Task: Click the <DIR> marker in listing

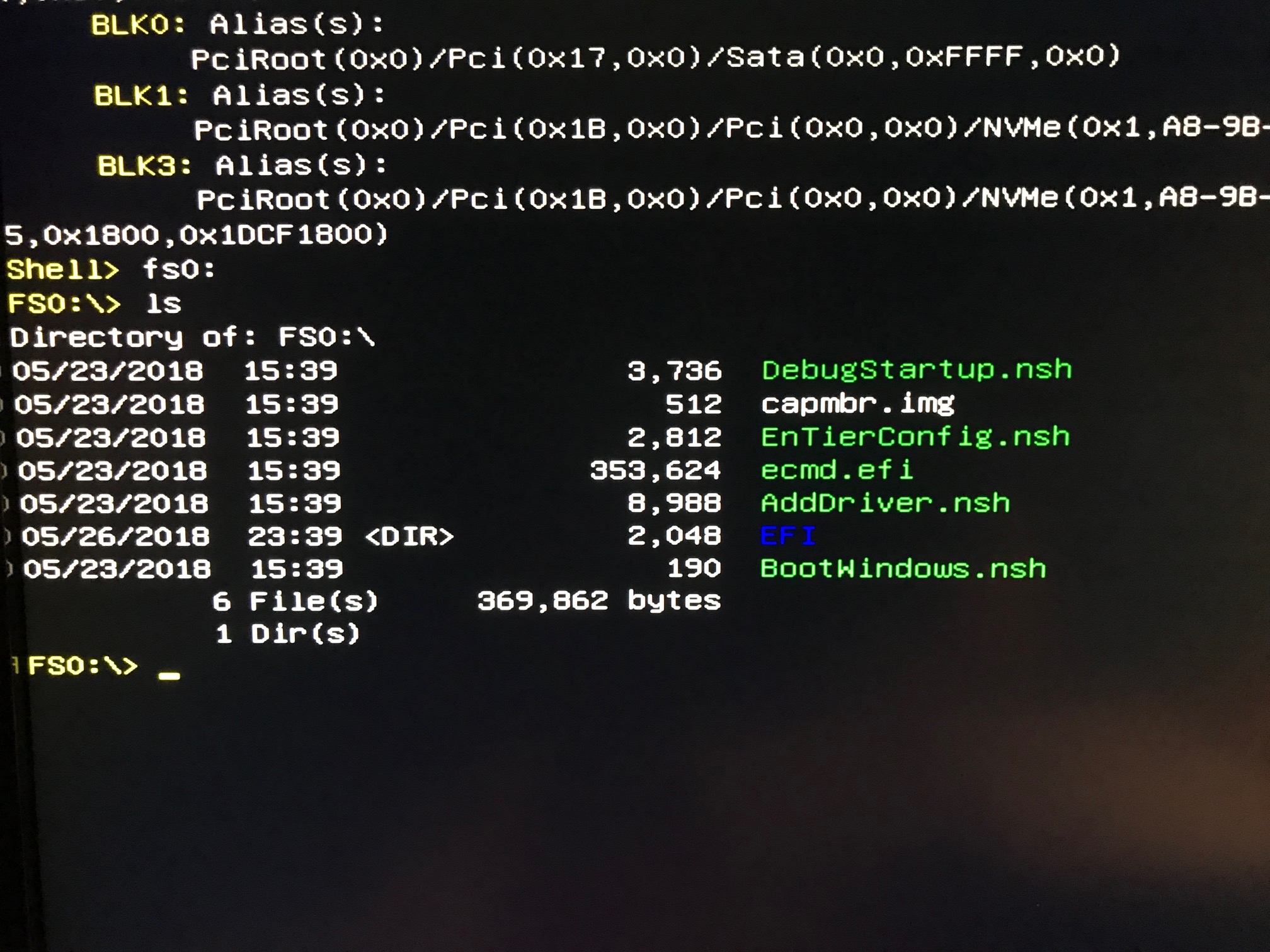Action: (409, 536)
